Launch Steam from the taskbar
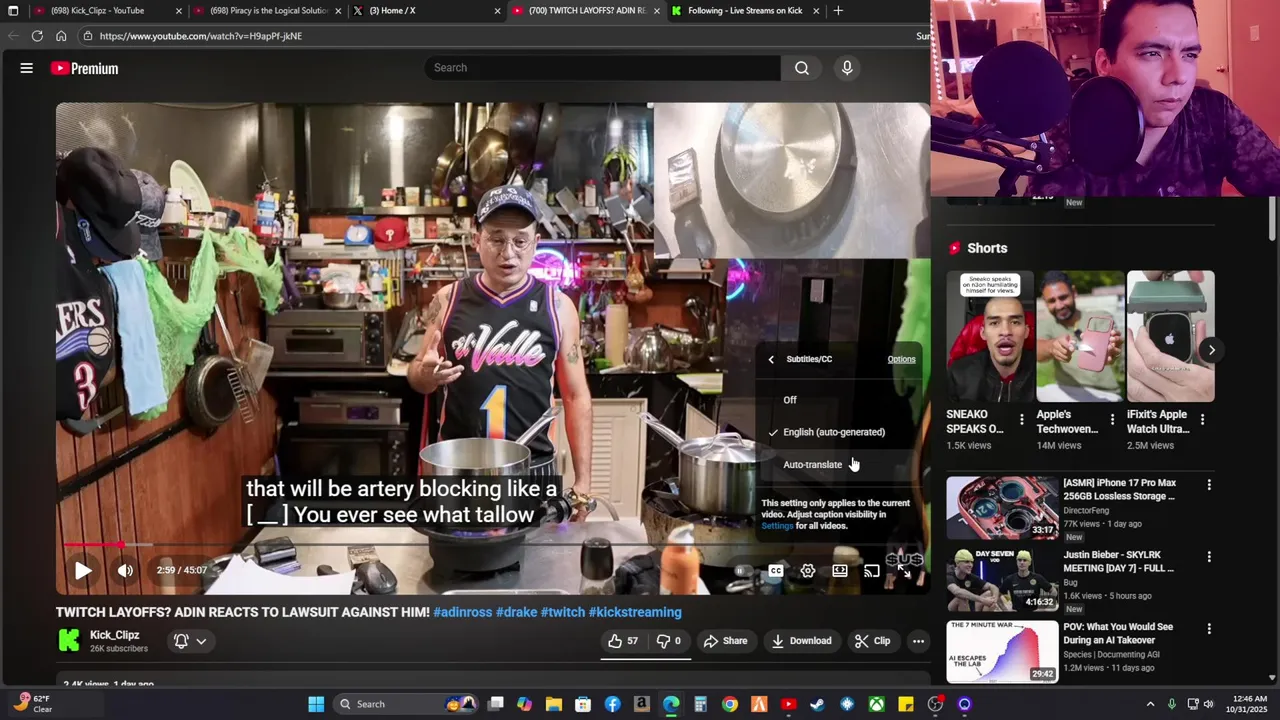The height and width of the screenshot is (720, 1280). click(x=817, y=704)
